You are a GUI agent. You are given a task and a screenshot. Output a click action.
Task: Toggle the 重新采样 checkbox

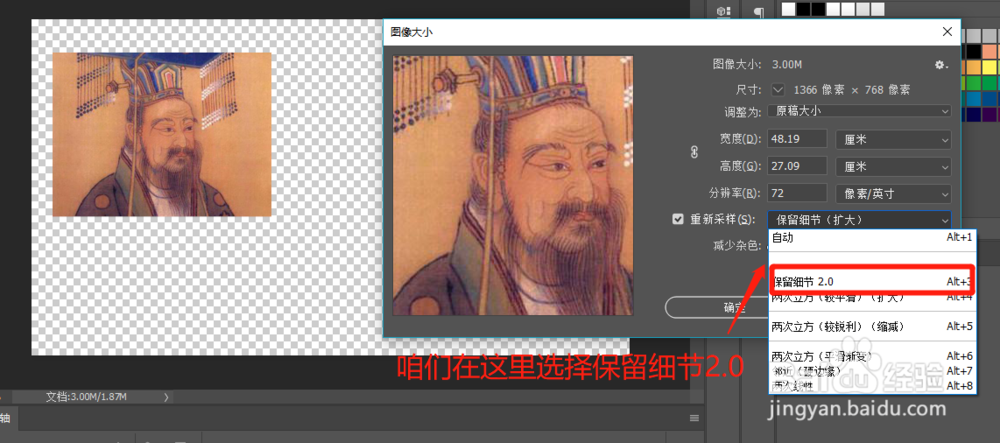coord(678,219)
